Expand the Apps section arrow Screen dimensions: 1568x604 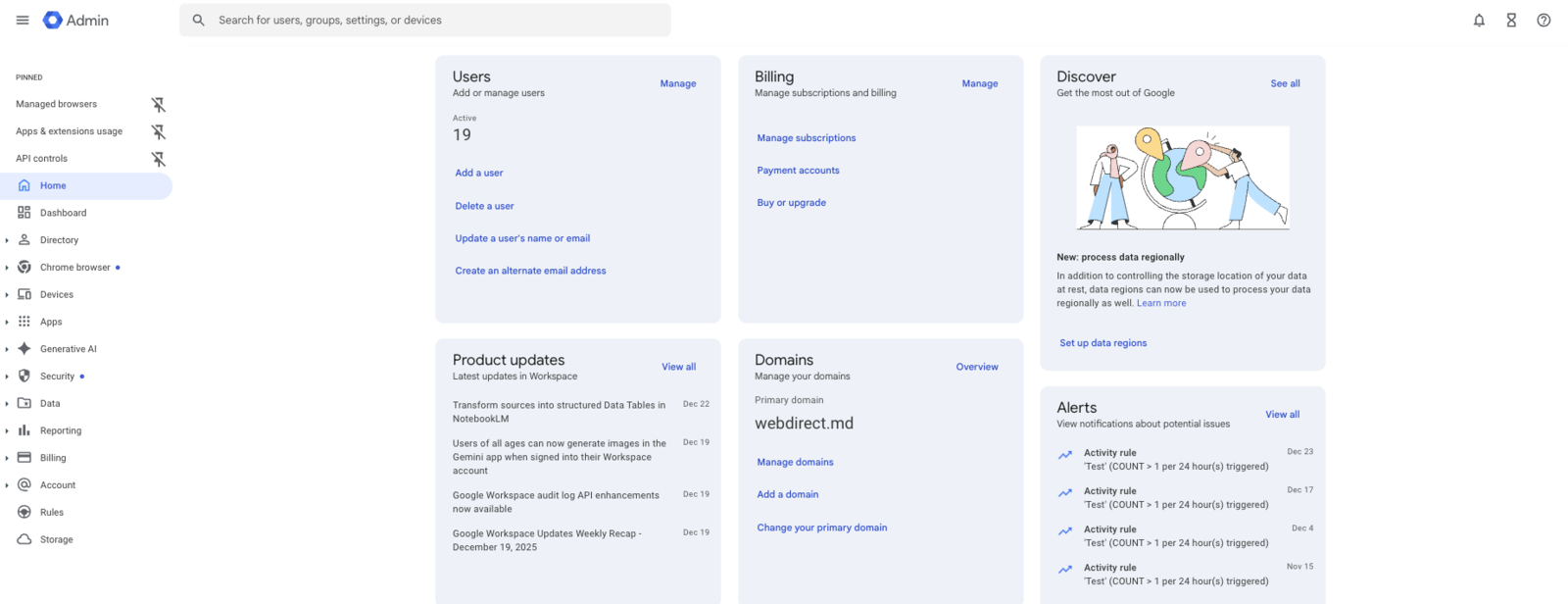7,322
